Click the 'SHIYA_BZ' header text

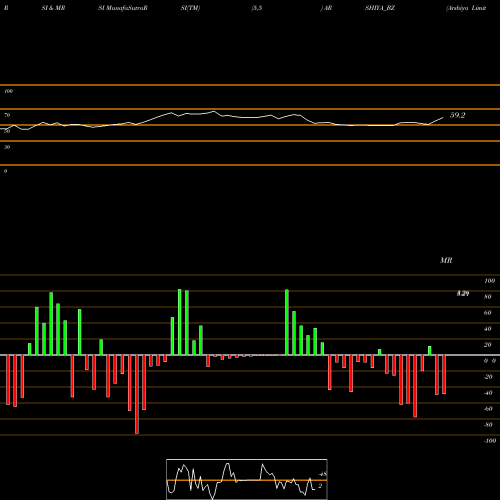pos(380,8)
